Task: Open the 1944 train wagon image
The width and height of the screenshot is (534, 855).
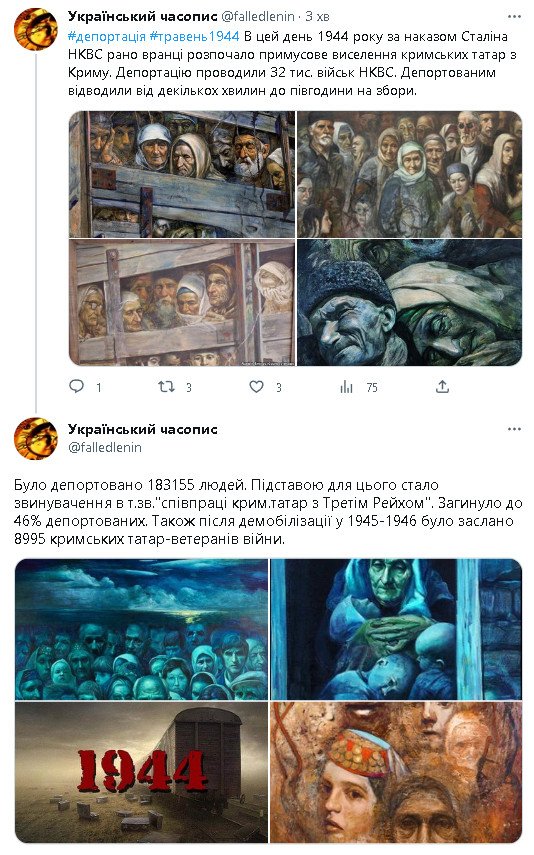Action: pos(141,772)
